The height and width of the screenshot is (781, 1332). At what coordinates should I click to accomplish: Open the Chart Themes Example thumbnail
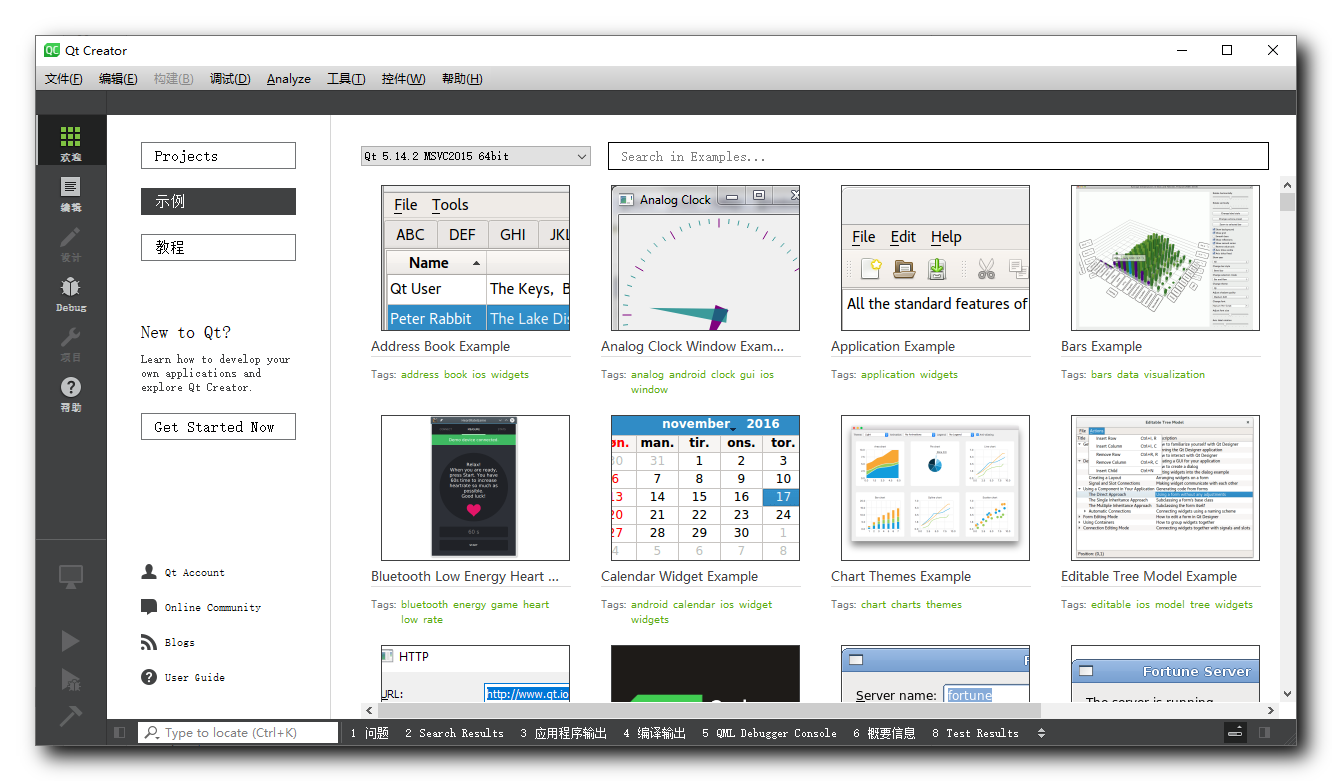click(x=935, y=488)
